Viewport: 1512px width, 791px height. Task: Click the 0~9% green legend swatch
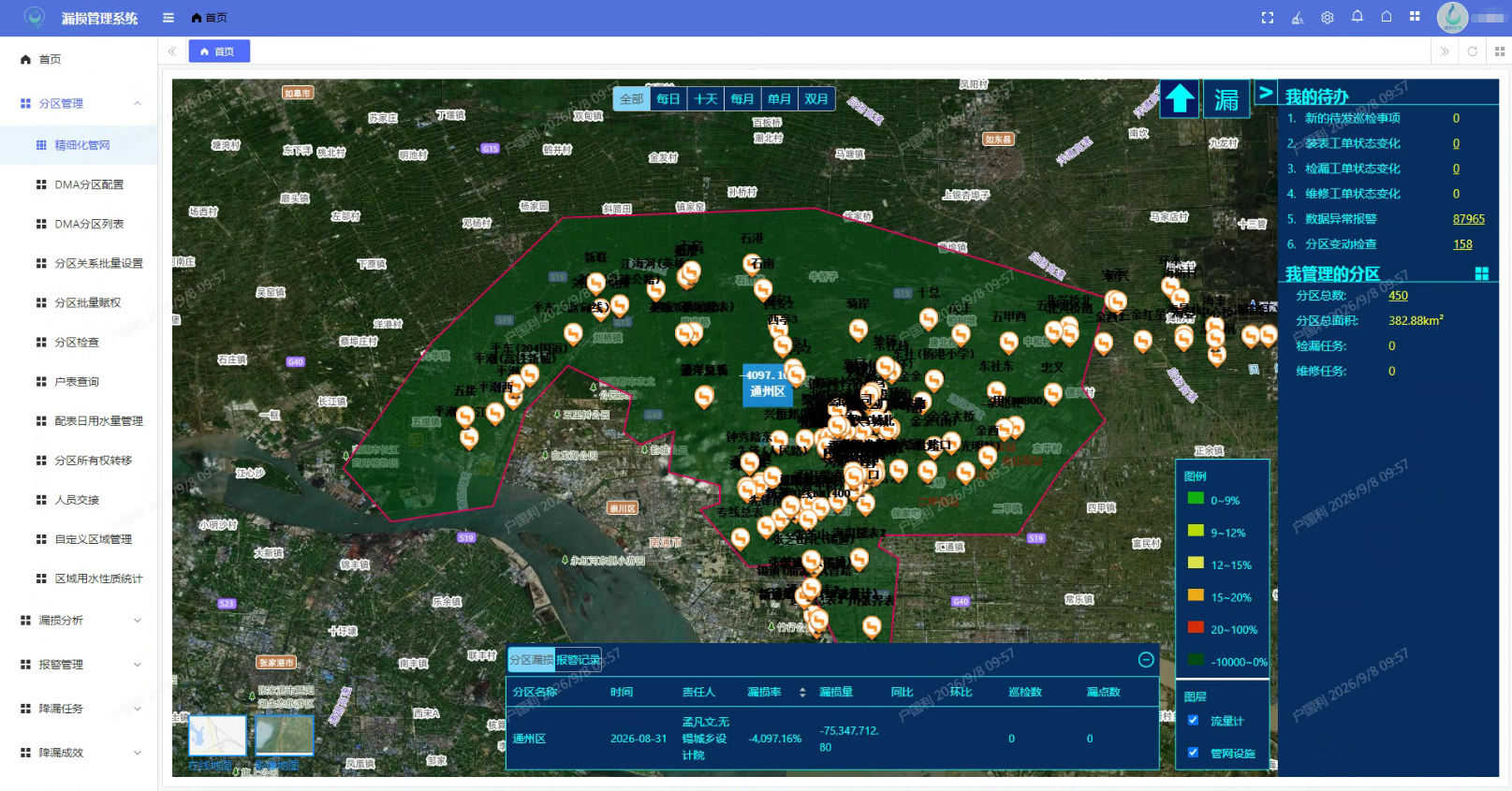pyautogui.click(x=1196, y=499)
